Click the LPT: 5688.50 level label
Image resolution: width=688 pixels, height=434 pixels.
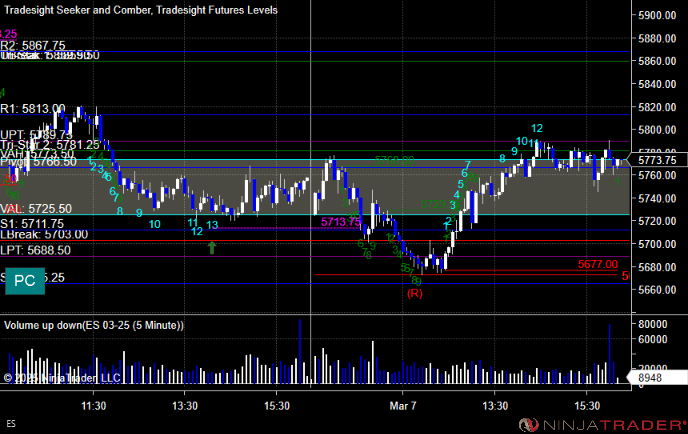point(36,250)
